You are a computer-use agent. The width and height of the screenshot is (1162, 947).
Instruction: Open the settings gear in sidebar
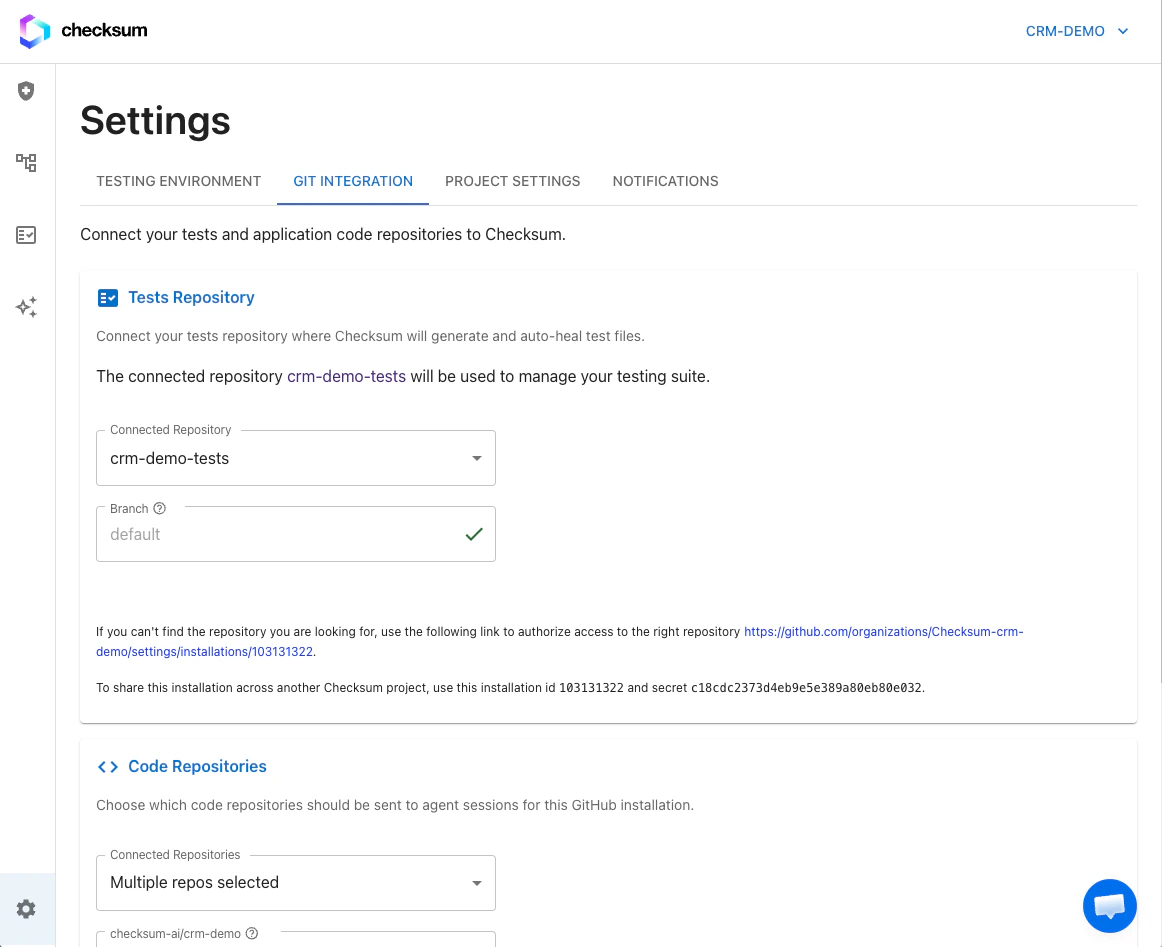(26, 909)
